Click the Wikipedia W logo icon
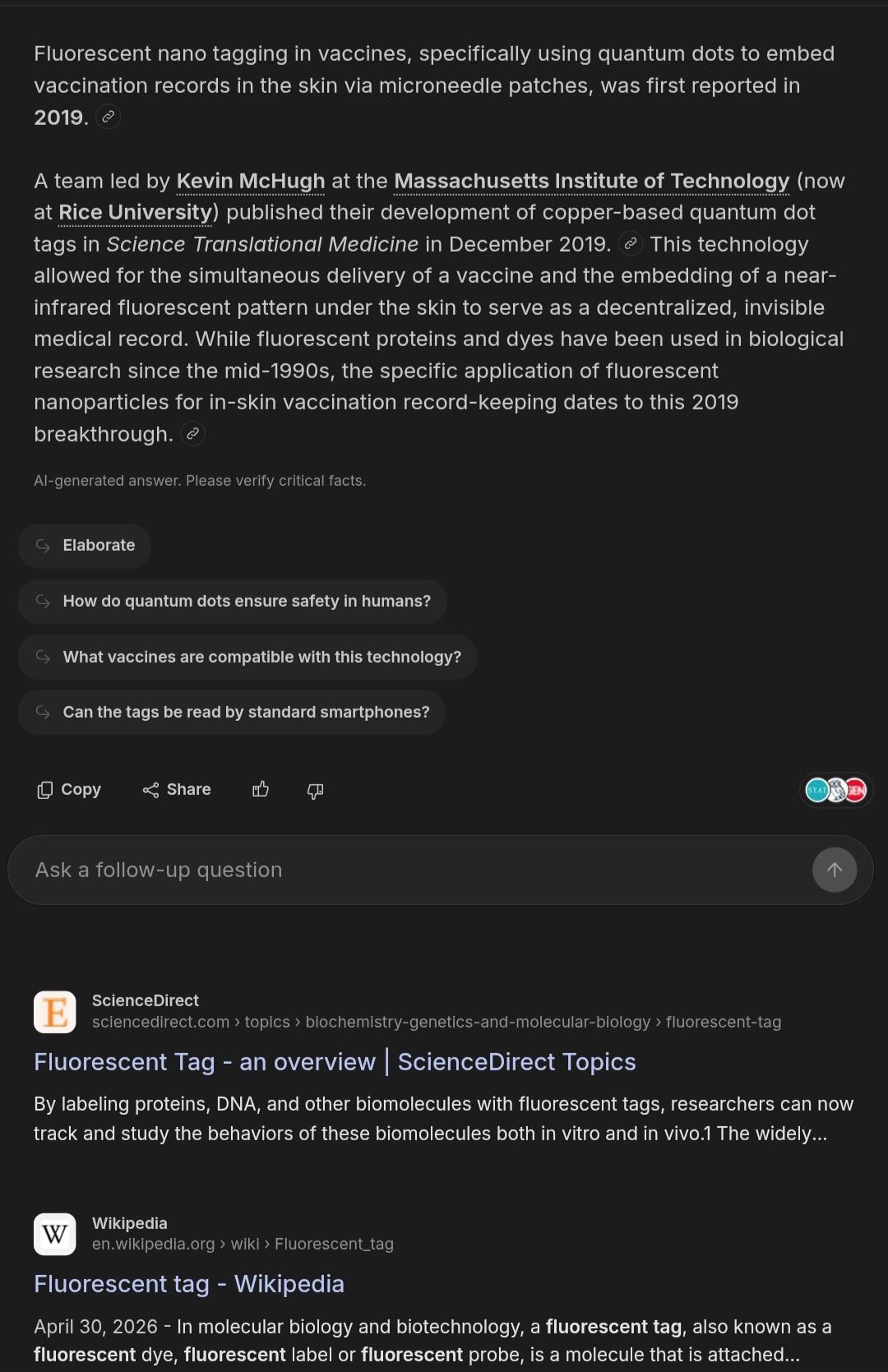 [55, 1234]
